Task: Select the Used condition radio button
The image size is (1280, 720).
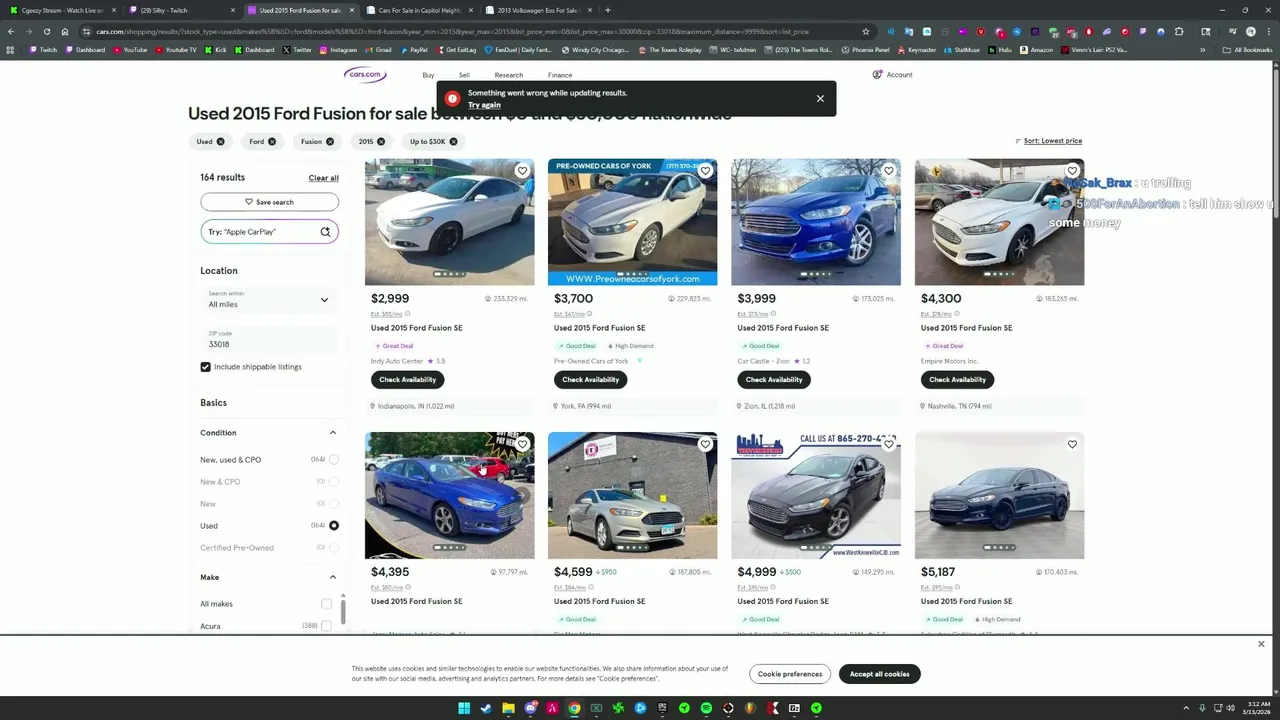Action: (x=334, y=526)
